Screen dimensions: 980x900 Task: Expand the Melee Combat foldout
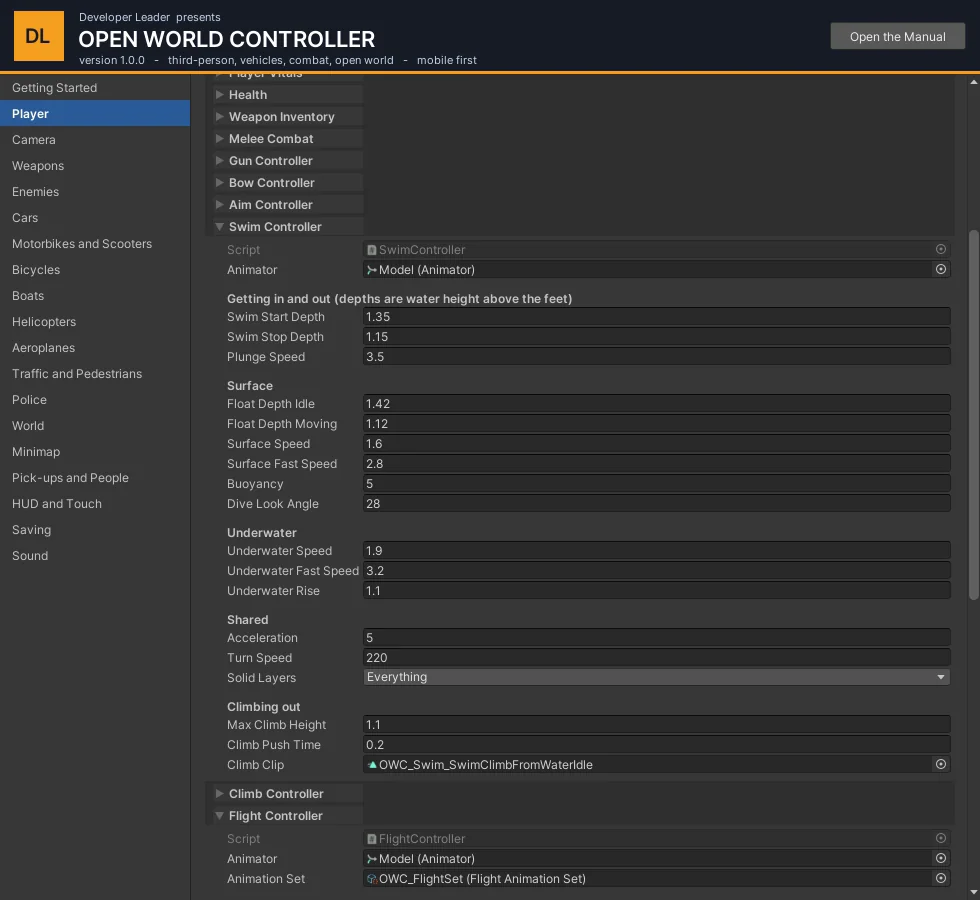[x=219, y=138]
